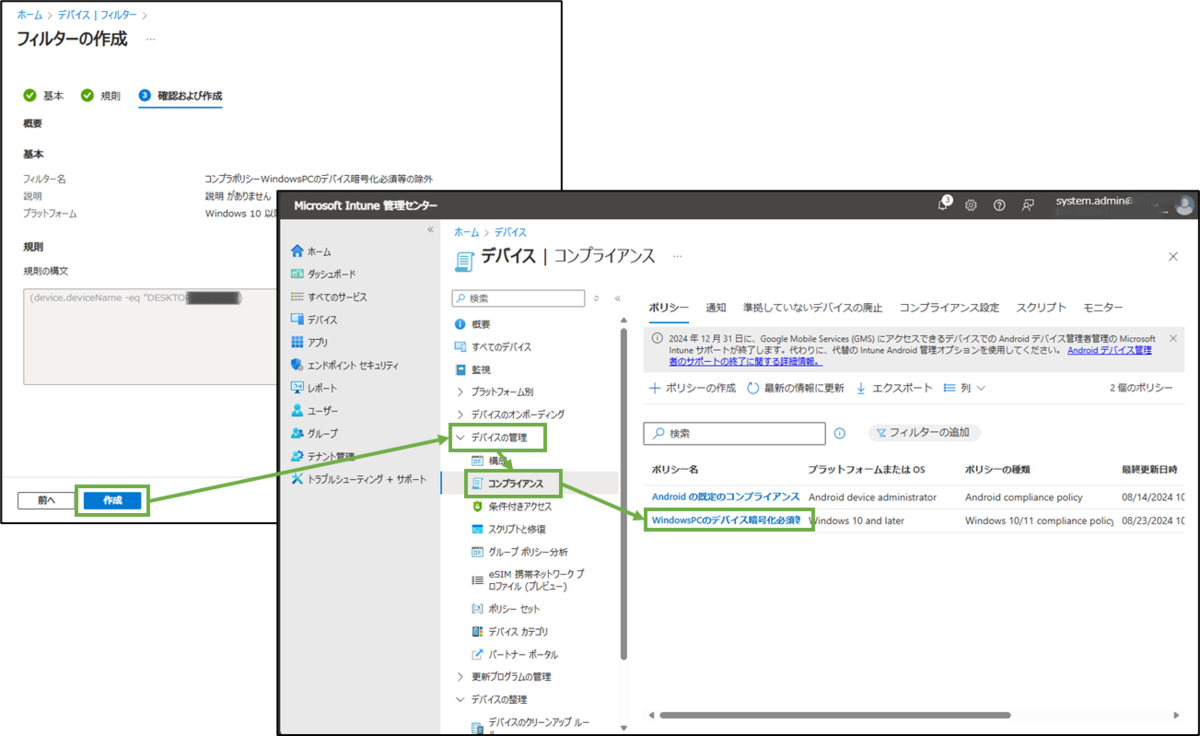The width and height of the screenshot is (1200, 736).
Task: Click ポリシーの作成 button
Action: (x=692, y=388)
